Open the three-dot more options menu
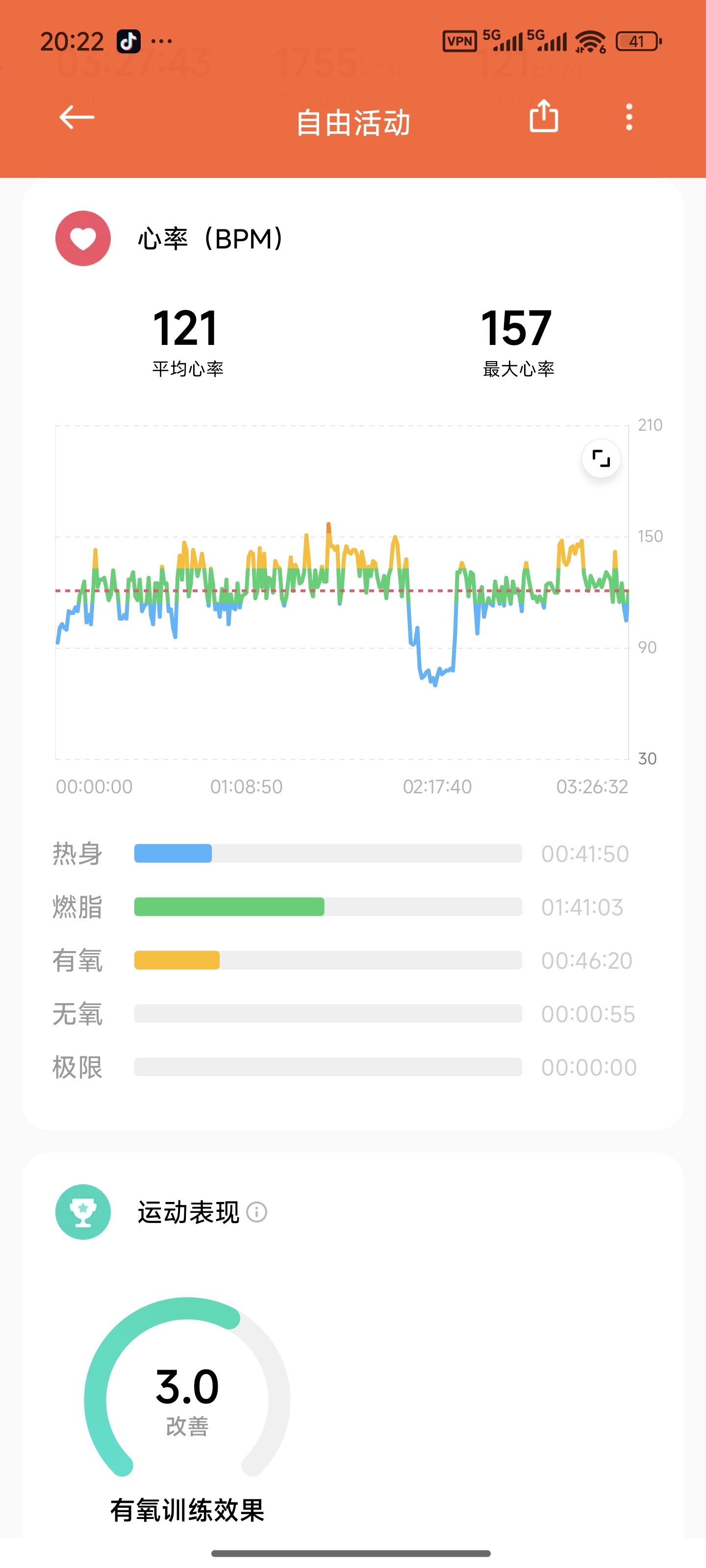 629,117
